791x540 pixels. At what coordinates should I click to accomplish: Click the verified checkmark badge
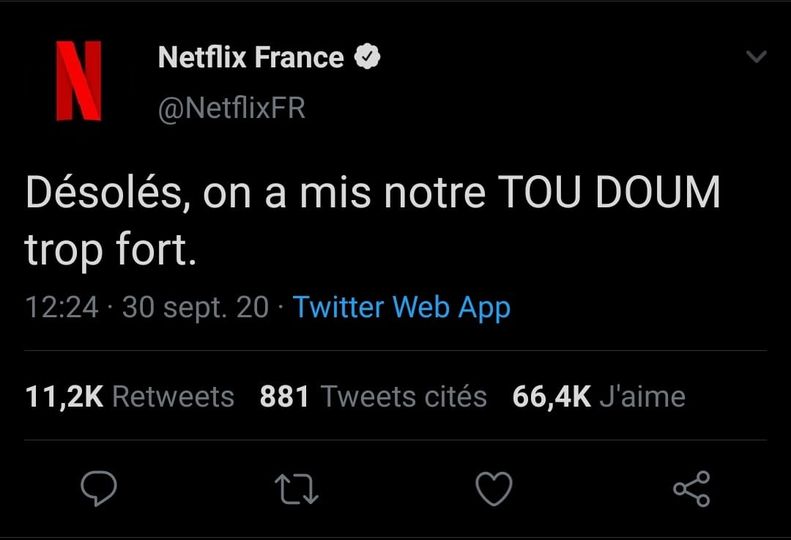click(367, 58)
